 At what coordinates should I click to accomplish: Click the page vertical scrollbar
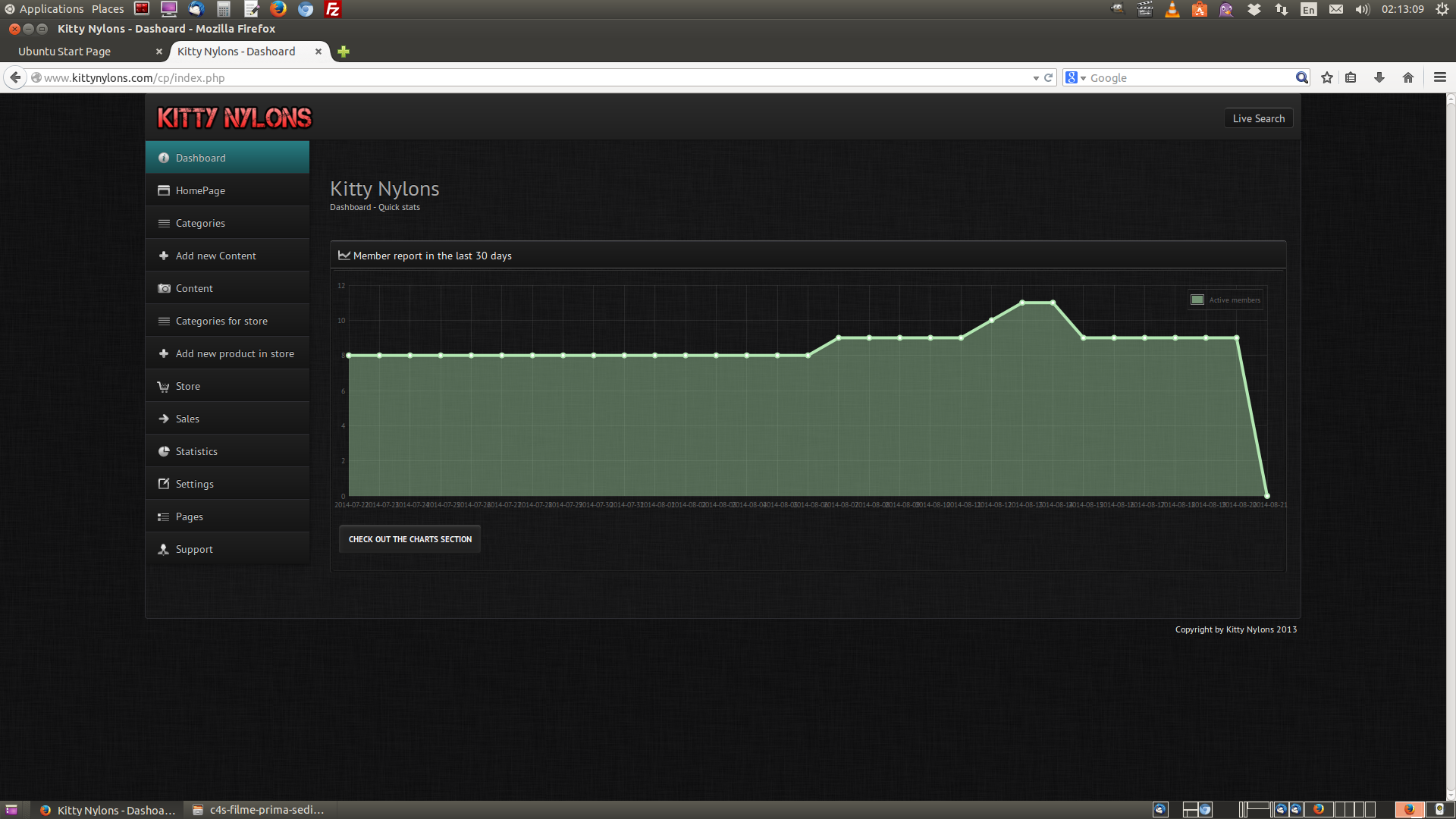coord(1451,447)
